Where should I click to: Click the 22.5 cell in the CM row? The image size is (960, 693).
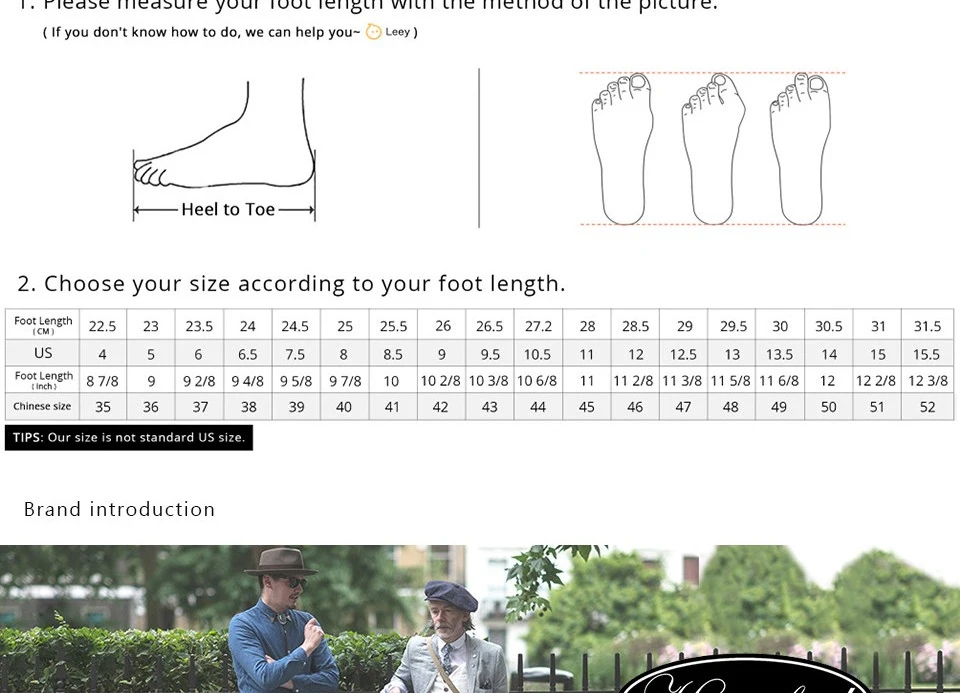coord(102,326)
